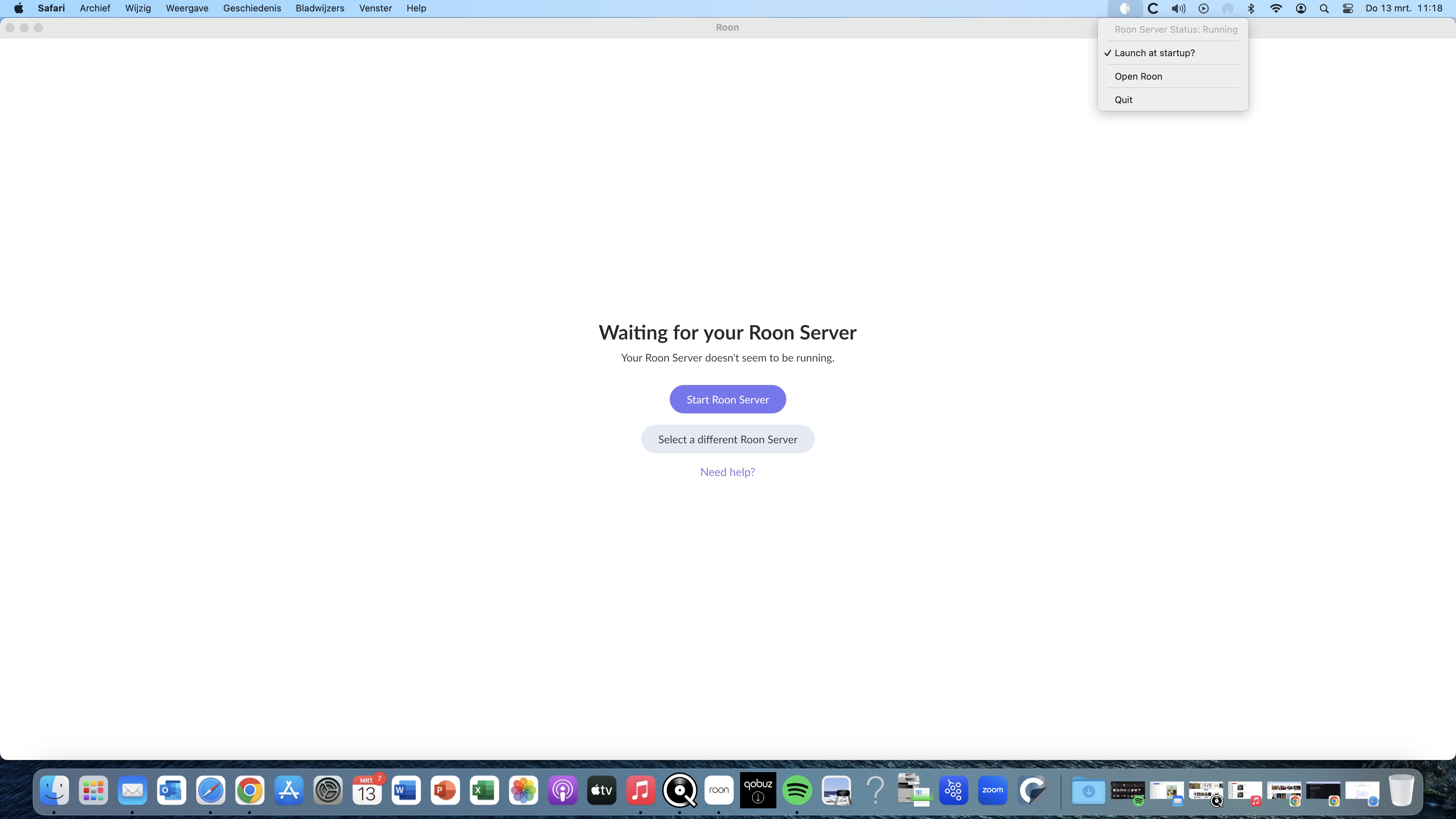Open the Venster menu
The width and height of the screenshot is (1456, 819).
point(375,9)
